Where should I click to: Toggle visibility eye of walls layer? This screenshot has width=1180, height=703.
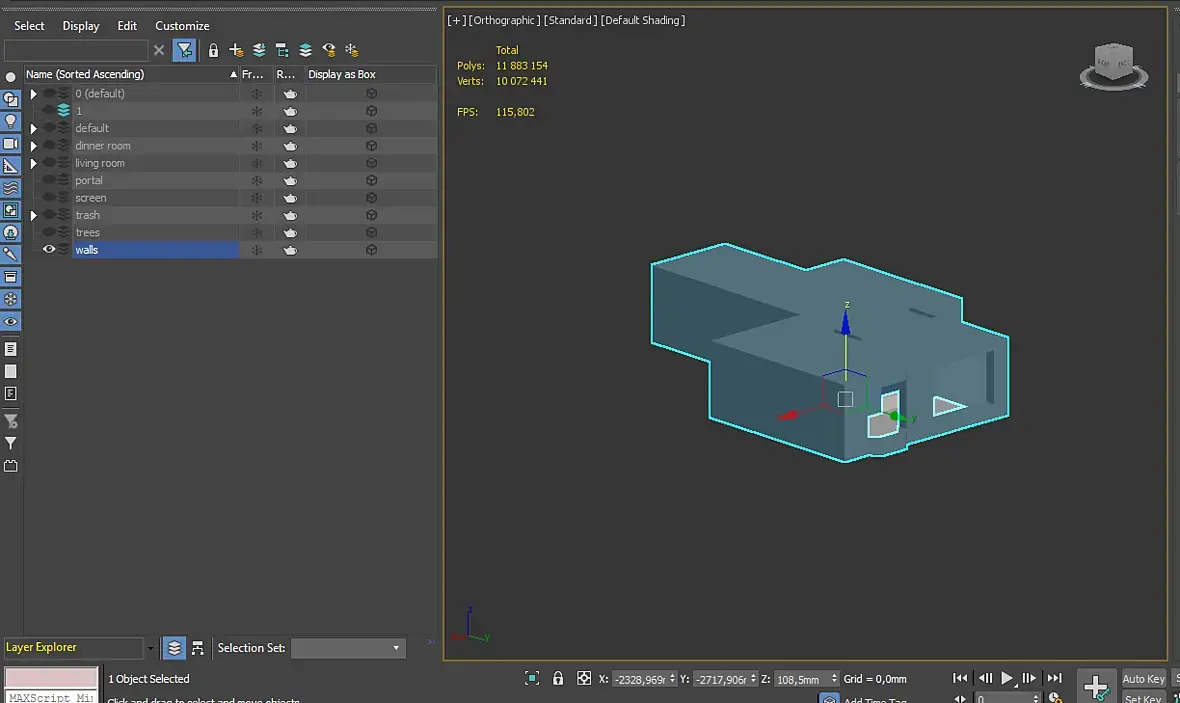[x=48, y=250]
